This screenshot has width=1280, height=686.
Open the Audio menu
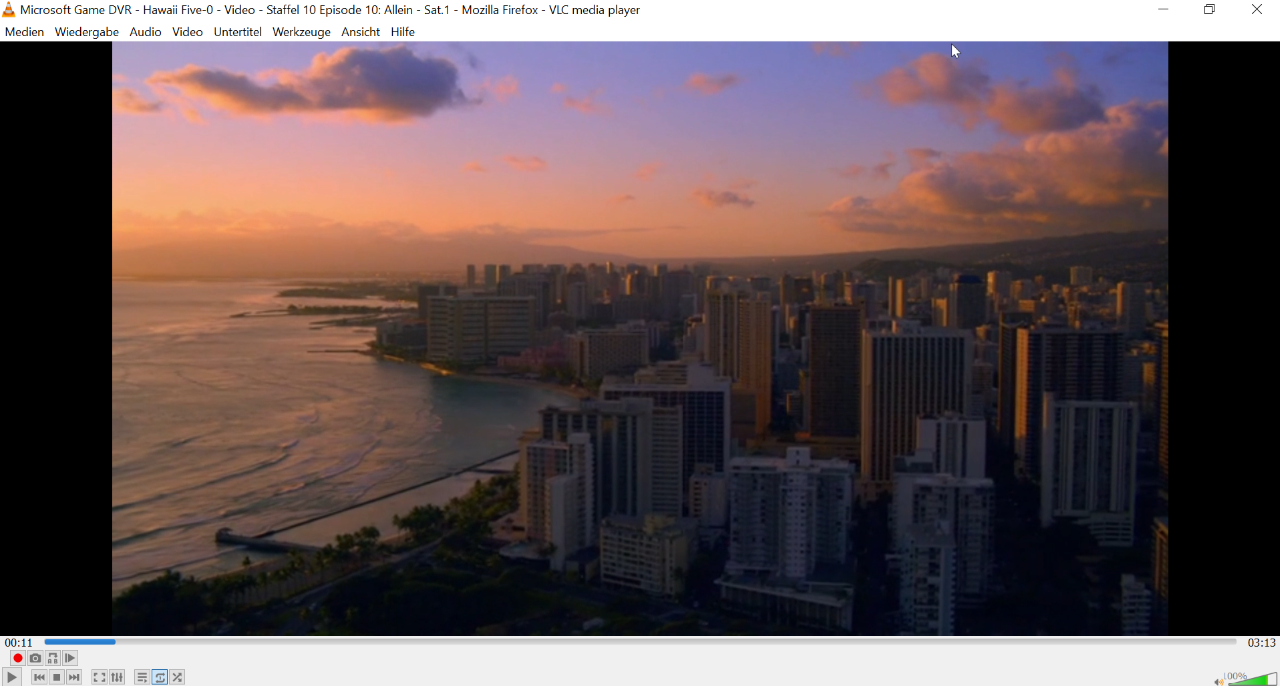pyautogui.click(x=145, y=32)
